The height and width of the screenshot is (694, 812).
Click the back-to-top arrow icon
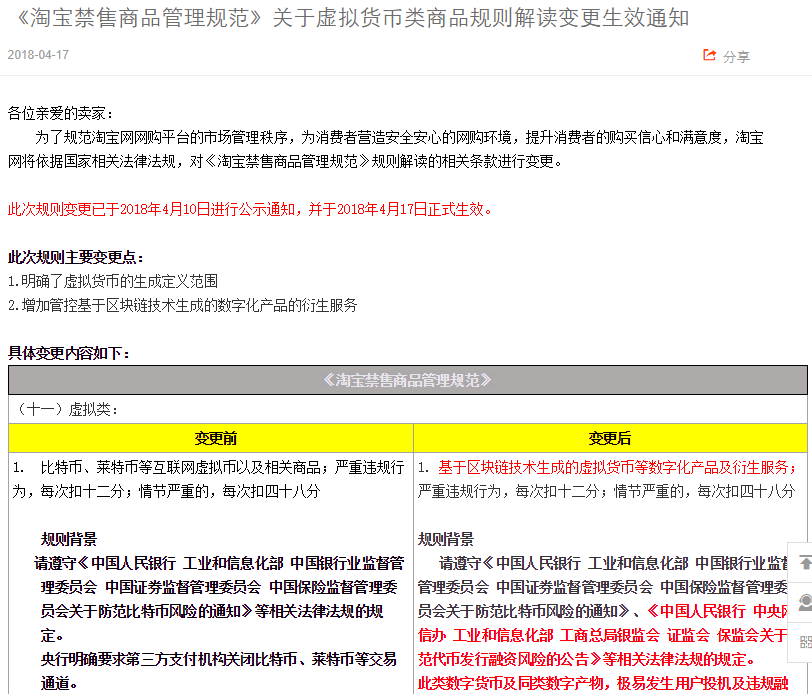(x=805, y=562)
